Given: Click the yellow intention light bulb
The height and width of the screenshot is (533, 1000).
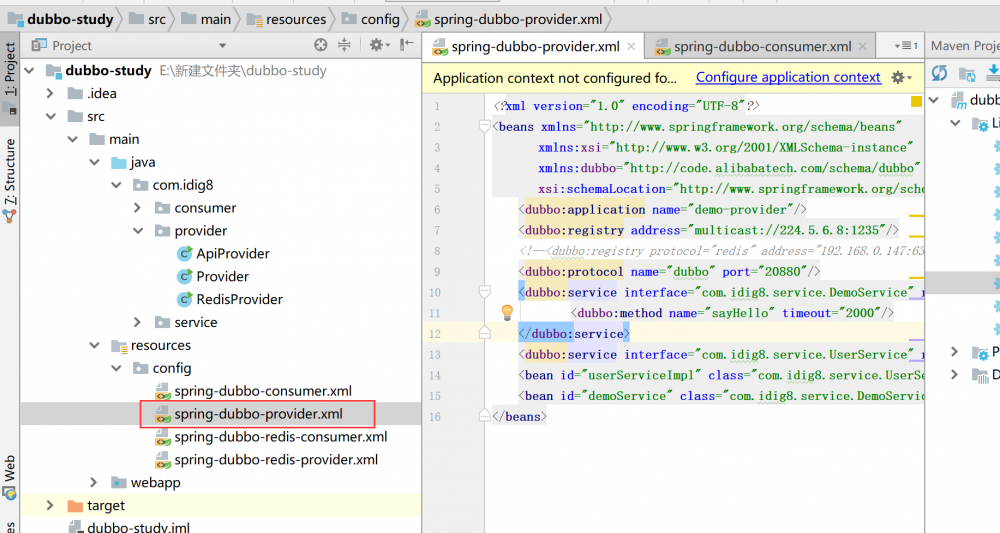Looking at the screenshot, I should click(x=507, y=313).
